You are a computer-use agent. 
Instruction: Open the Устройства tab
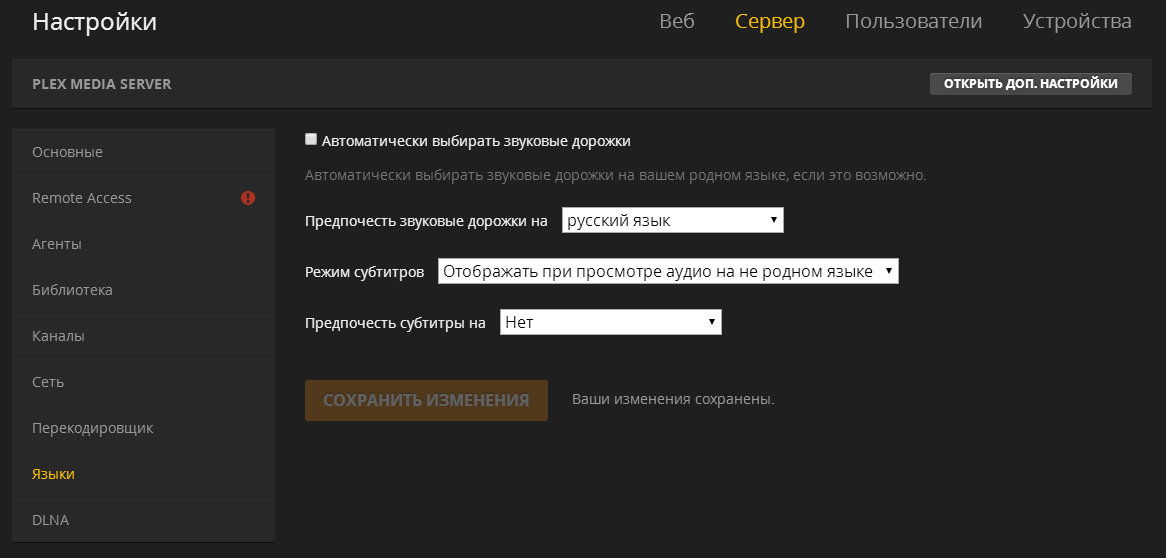1076,21
